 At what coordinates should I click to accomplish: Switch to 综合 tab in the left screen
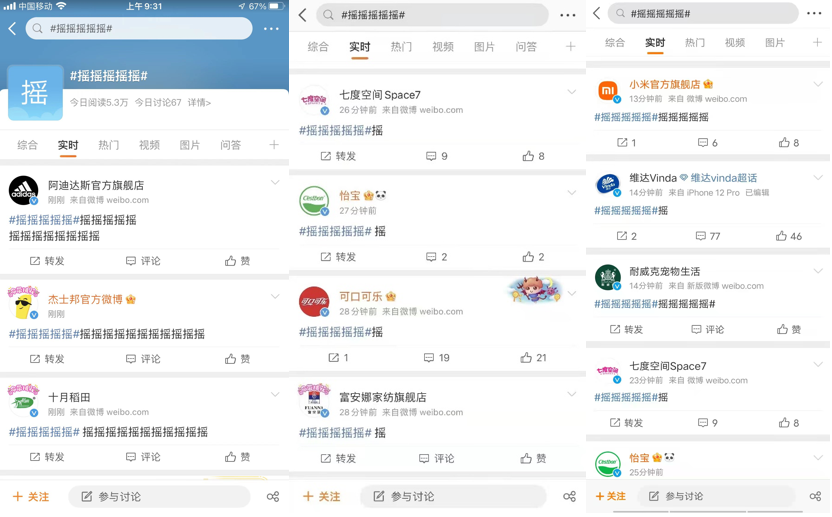click(28, 145)
